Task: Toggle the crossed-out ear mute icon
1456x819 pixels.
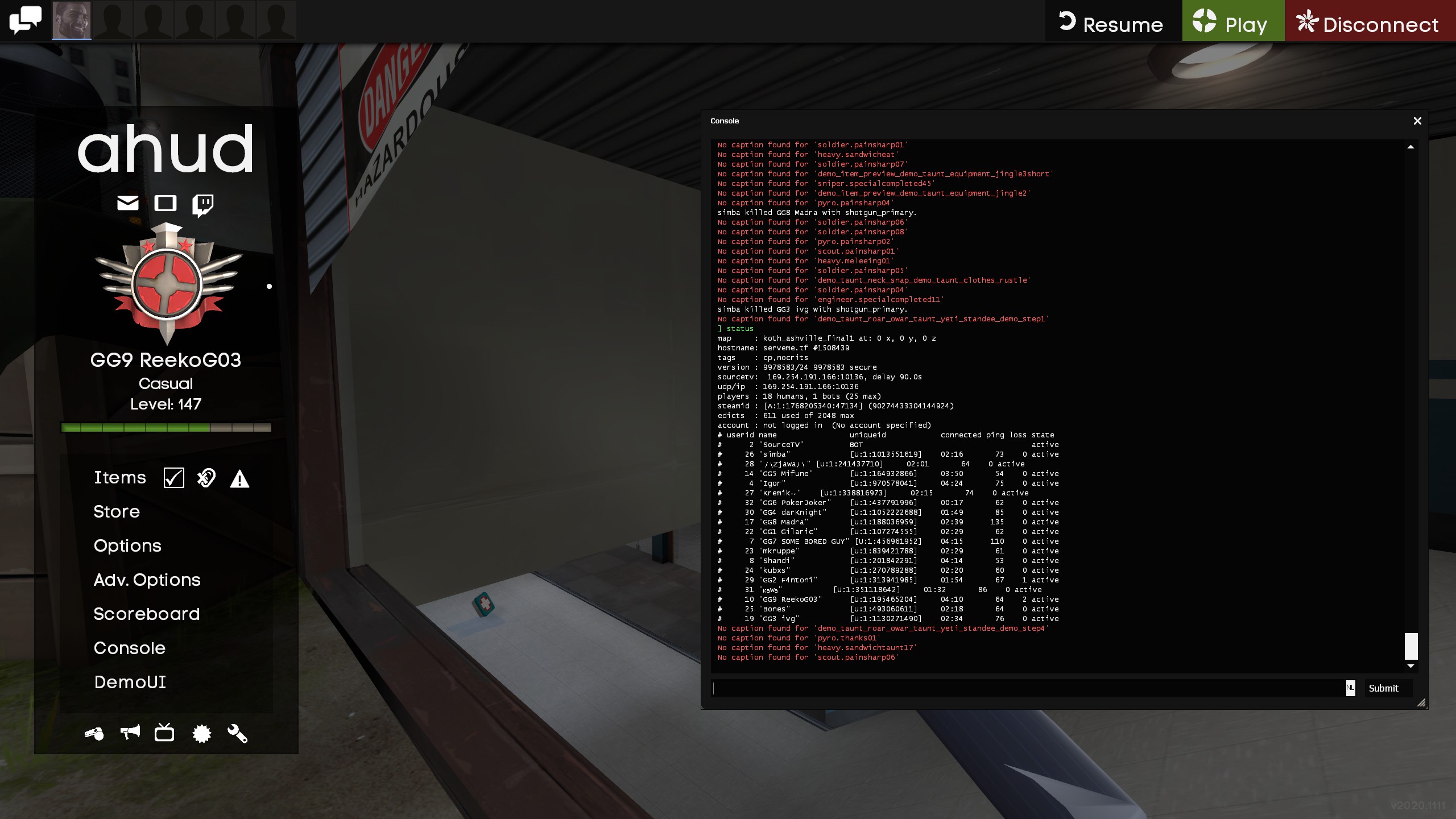Action: tap(206, 478)
